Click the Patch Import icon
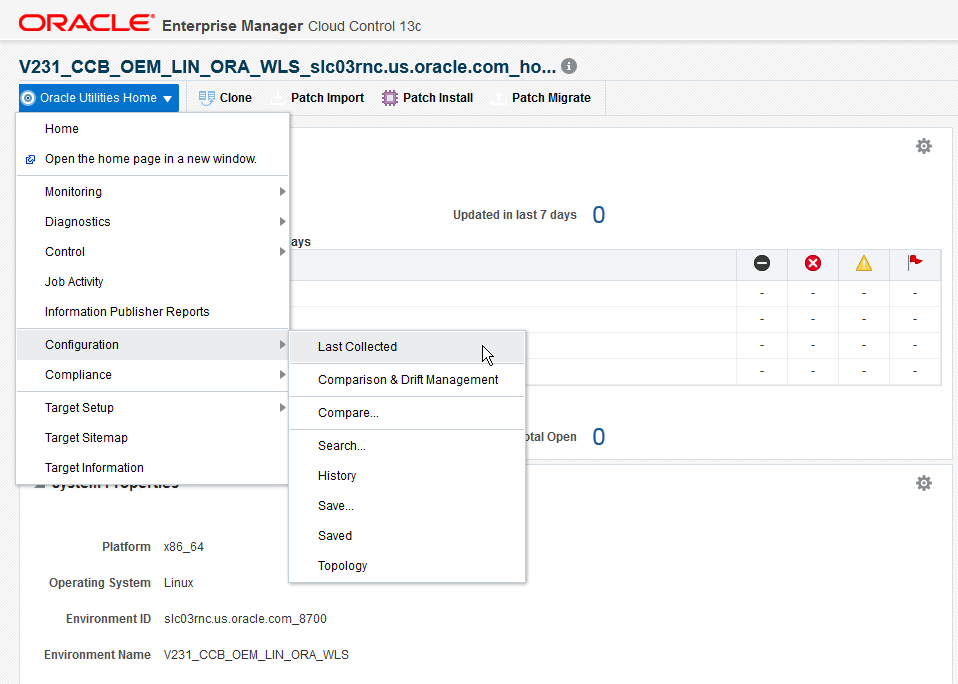 [x=277, y=98]
